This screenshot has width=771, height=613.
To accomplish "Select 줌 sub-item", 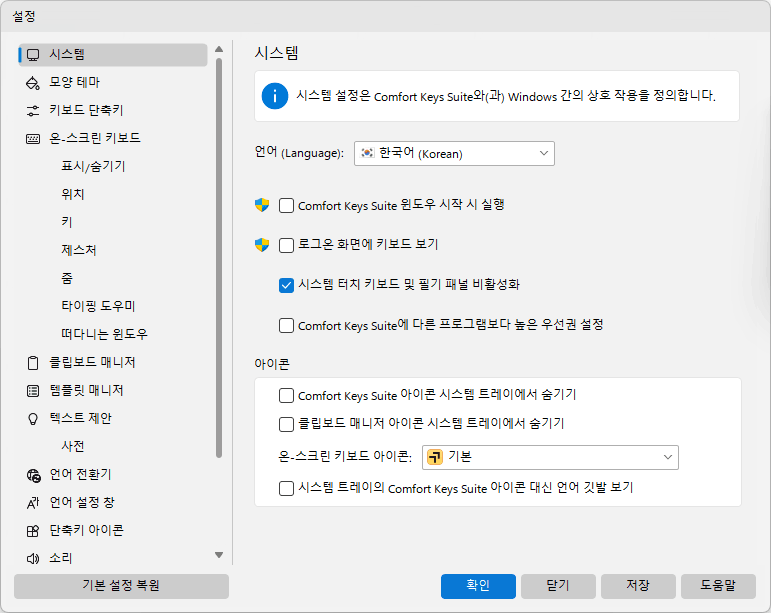I will tap(67, 278).
